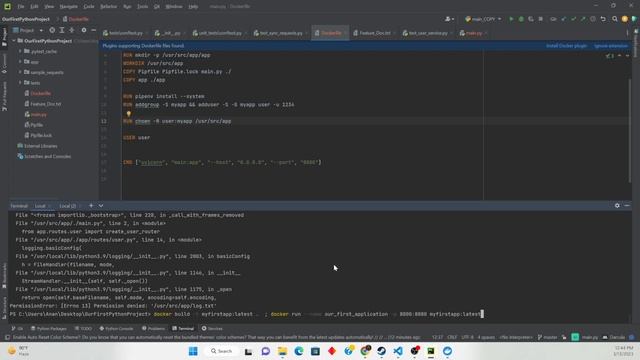Click the No interpreter status entry
Image resolution: width=640 pixels, height=360 pixels.
point(516,337)
